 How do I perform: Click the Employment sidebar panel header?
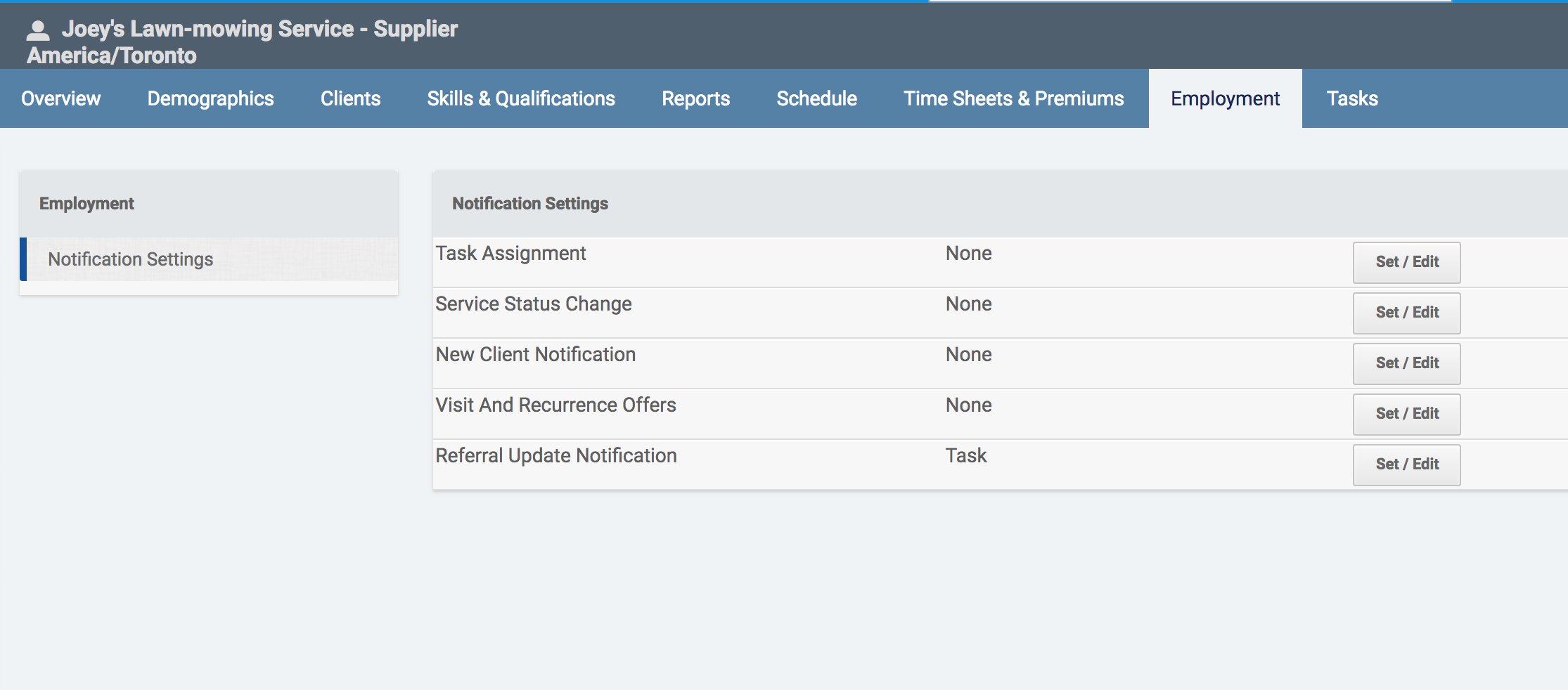click(86, 204)
